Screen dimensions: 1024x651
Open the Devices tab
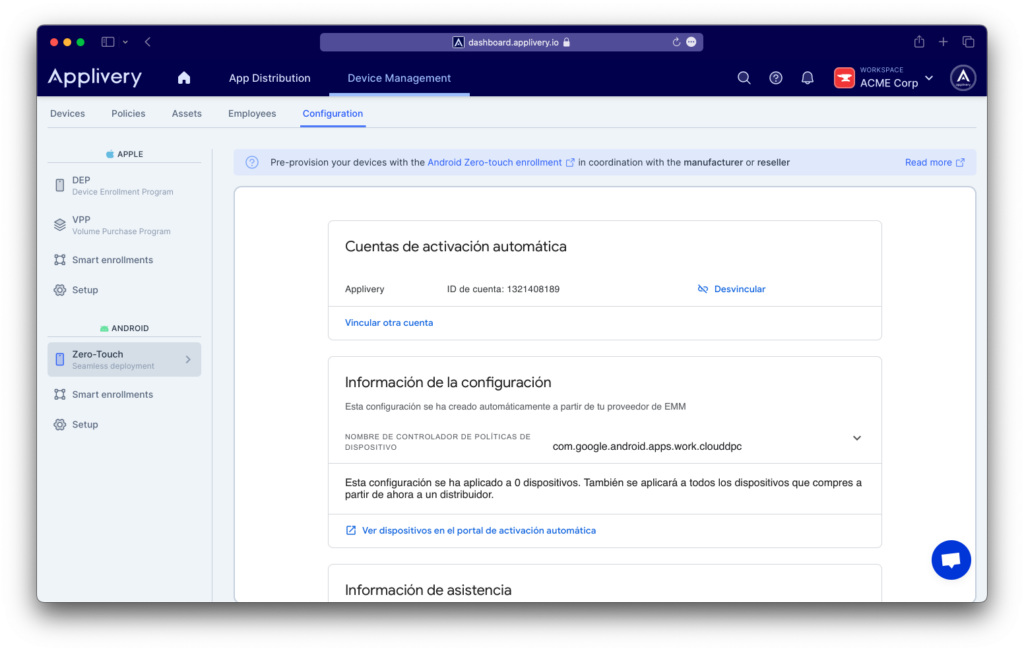click(x=67, y=113)
